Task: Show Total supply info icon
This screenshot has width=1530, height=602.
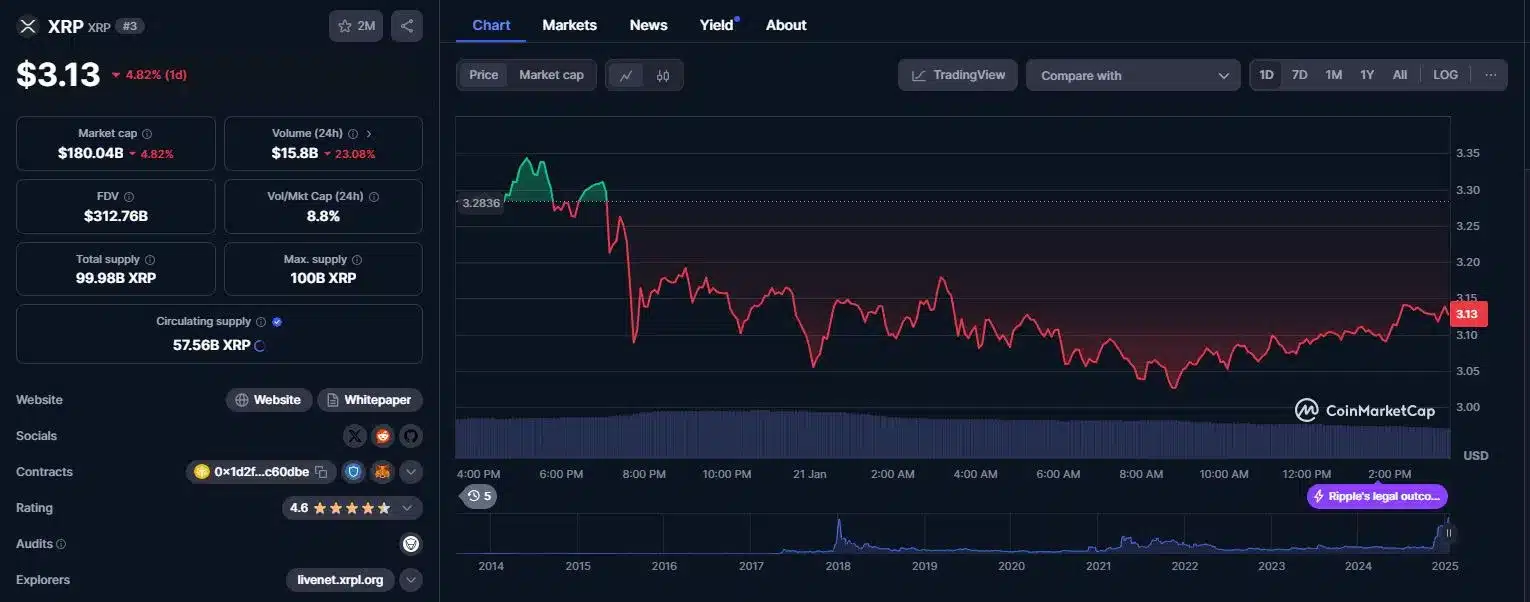Action: click(x=150, y=260)
